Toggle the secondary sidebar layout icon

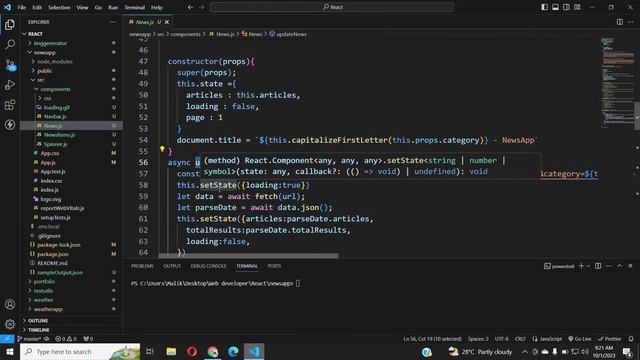(567, 7)
